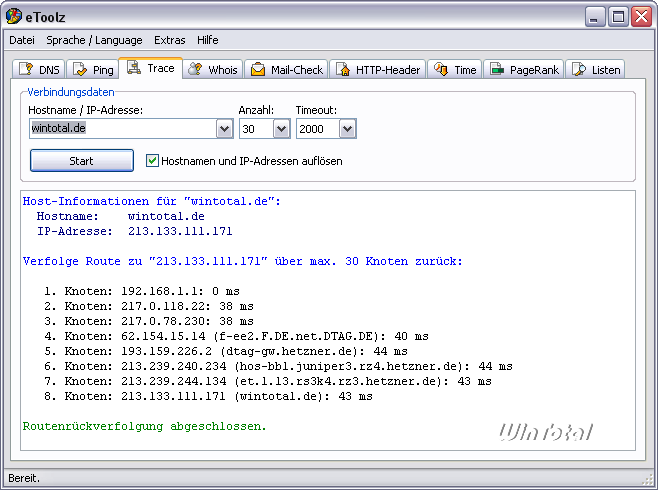Open the Whois tab
Image resolution: width=658 pixels, height=490 pixels.
coord(213,69)
